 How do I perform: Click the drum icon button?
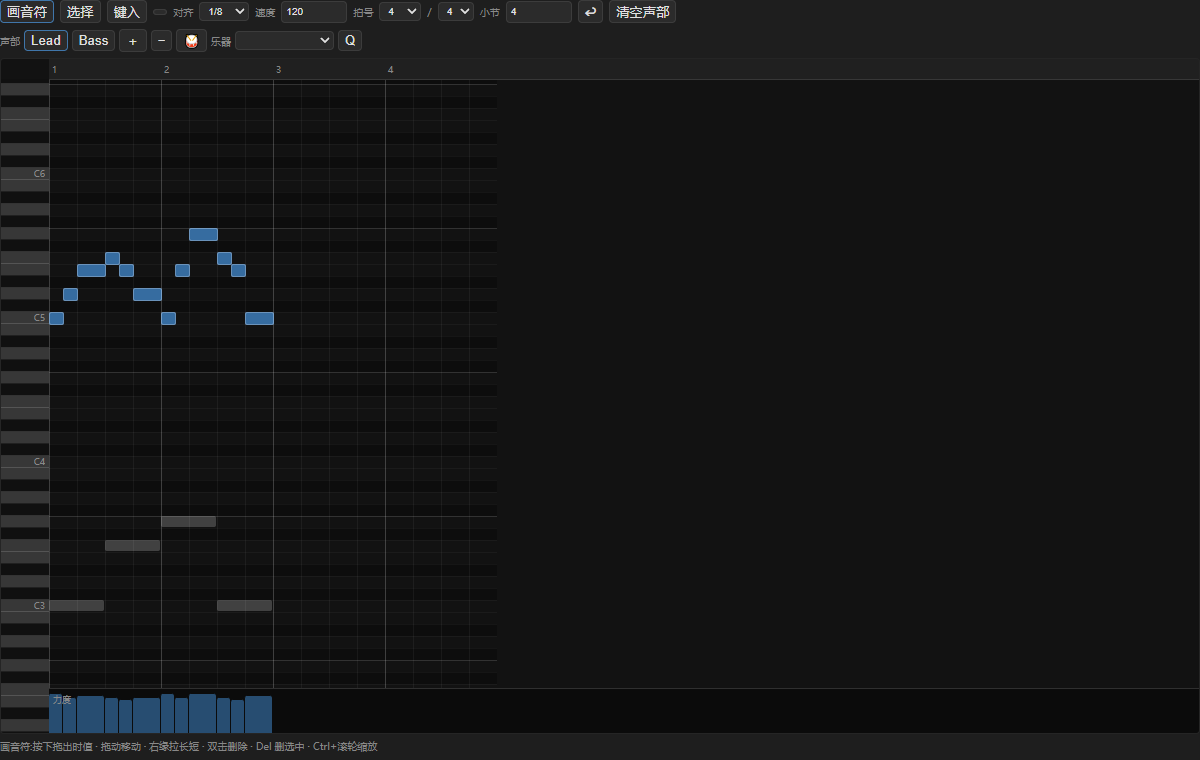[x=191, y=41]
